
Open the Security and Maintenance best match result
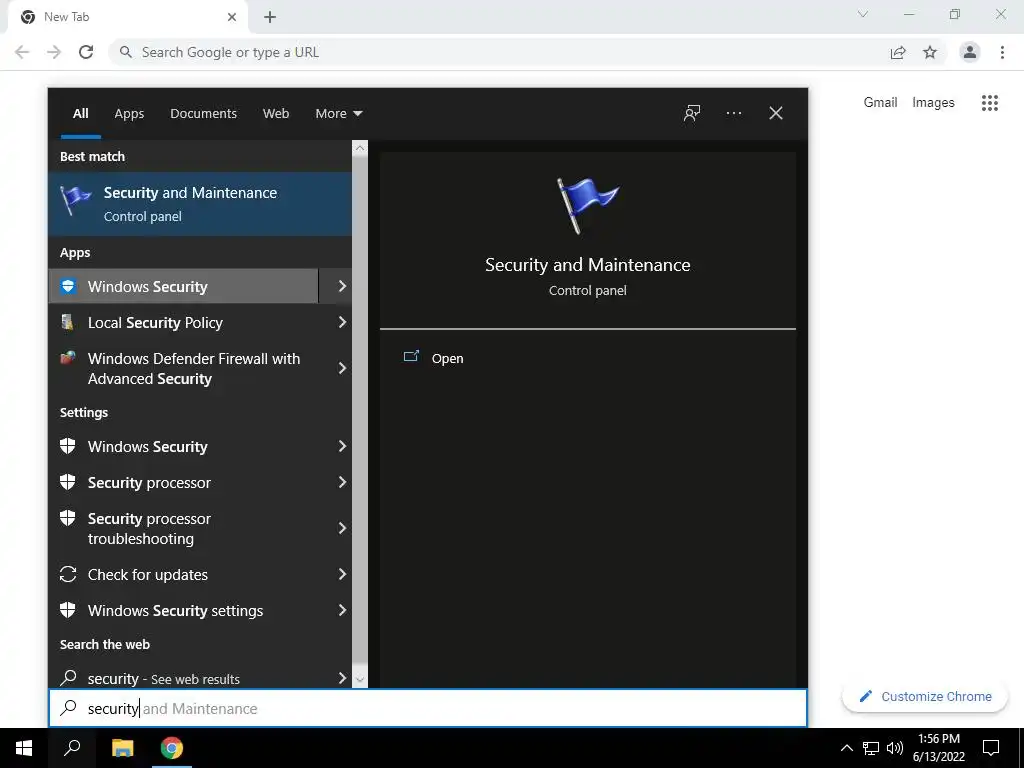pos(200,204)
